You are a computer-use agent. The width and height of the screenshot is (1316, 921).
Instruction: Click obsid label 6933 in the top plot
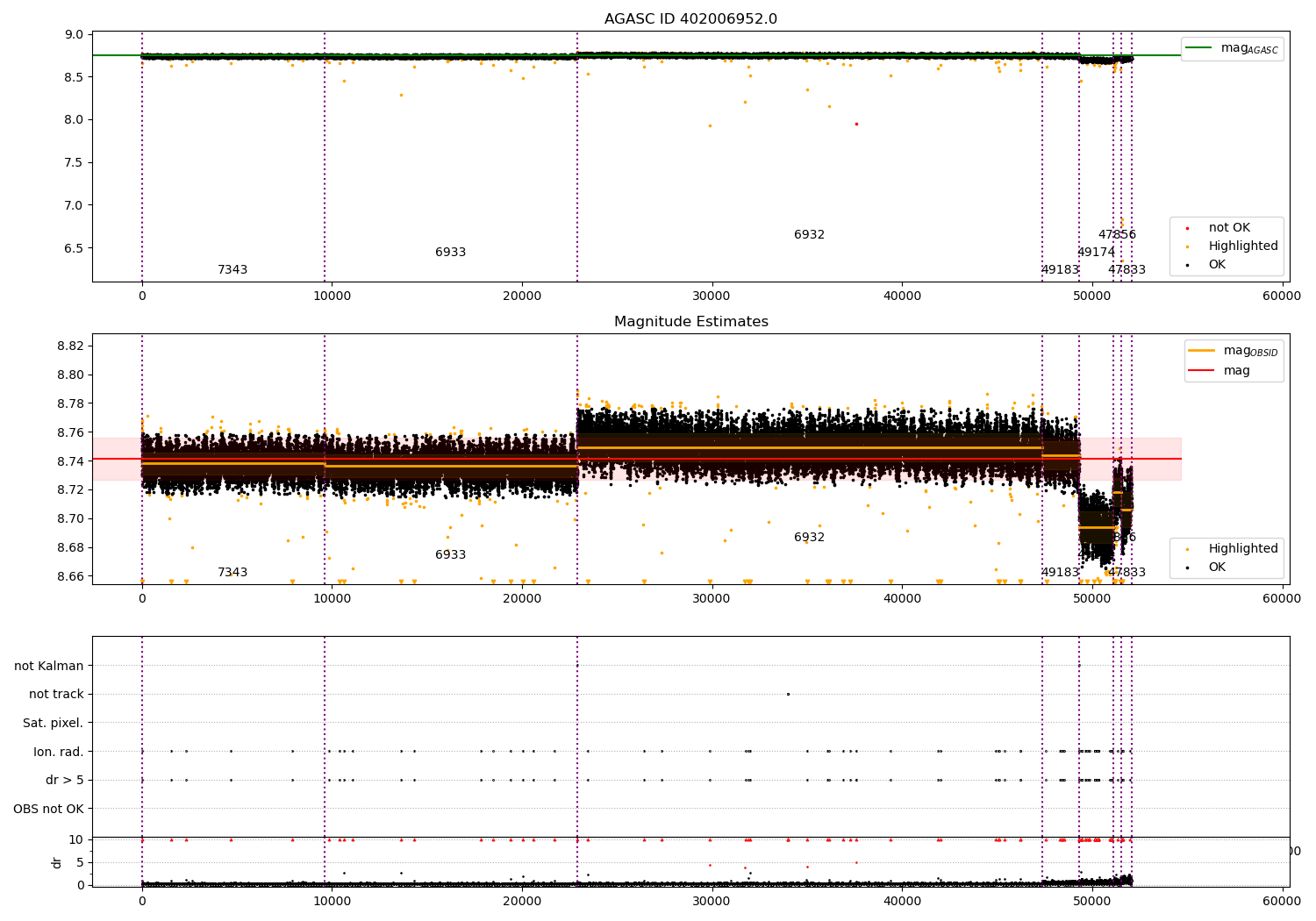click(450, 253)
